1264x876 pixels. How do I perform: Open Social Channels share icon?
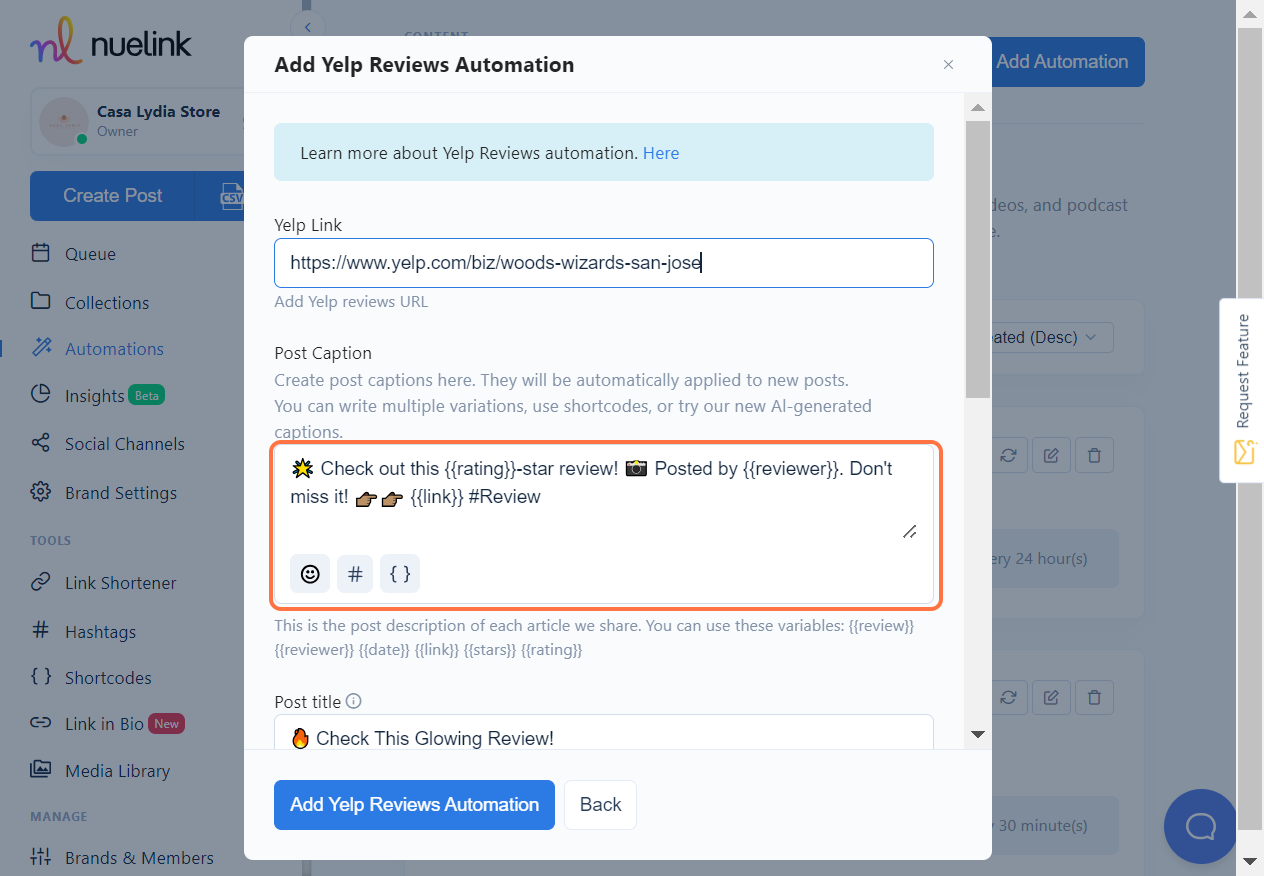pos(40,443)
